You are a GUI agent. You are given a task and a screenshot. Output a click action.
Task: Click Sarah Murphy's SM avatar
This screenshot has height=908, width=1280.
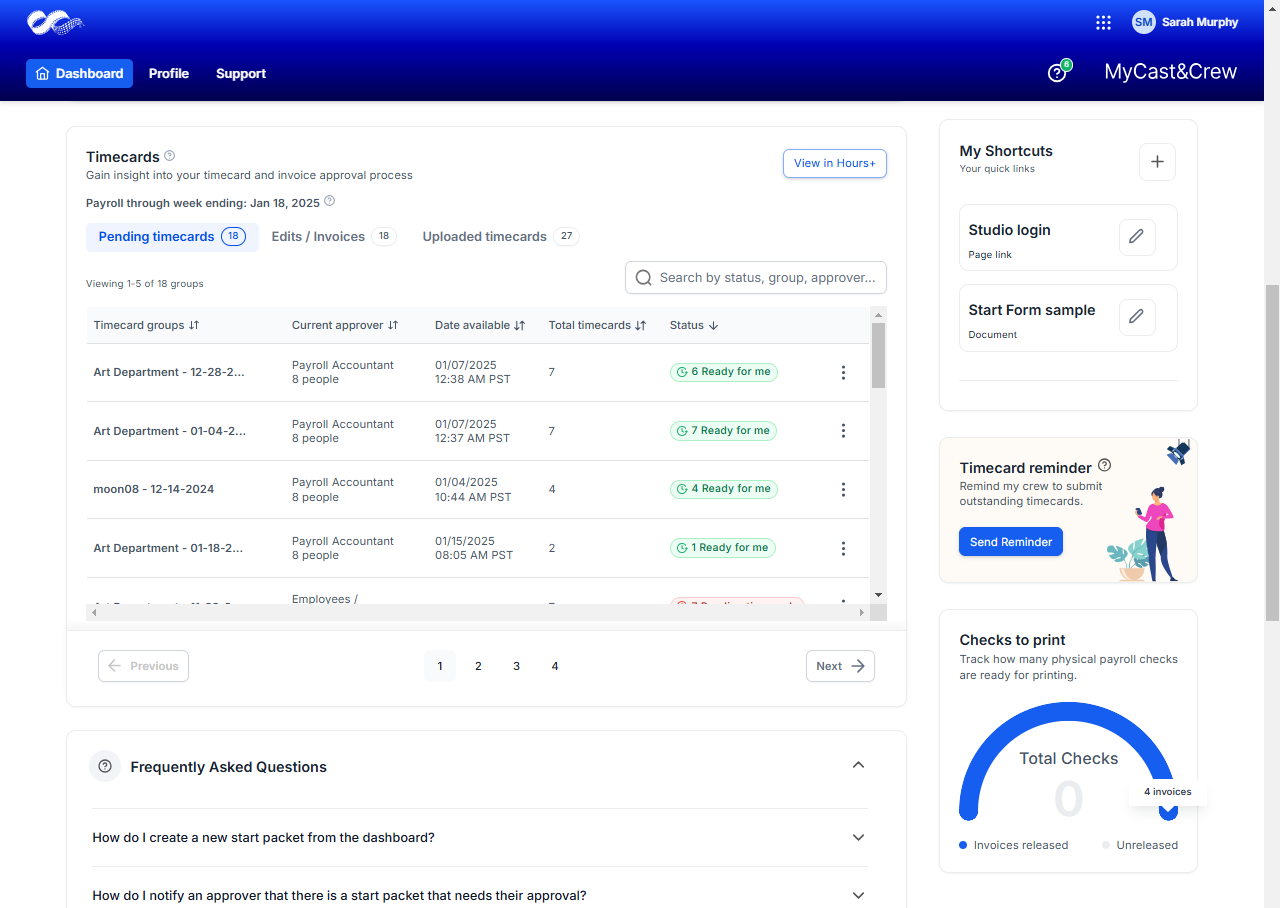(x=1143, y=22)
